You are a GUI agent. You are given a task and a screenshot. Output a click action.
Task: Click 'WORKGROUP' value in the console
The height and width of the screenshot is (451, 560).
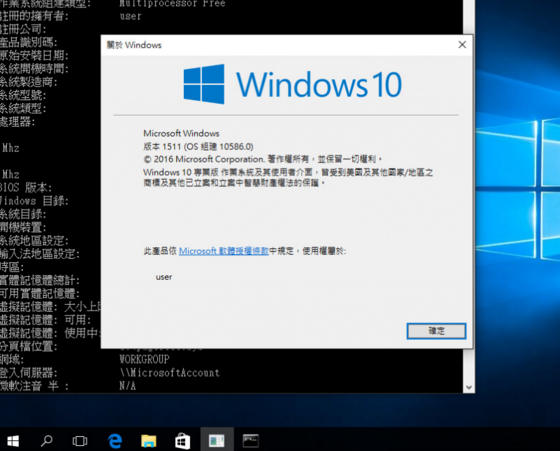144,359
